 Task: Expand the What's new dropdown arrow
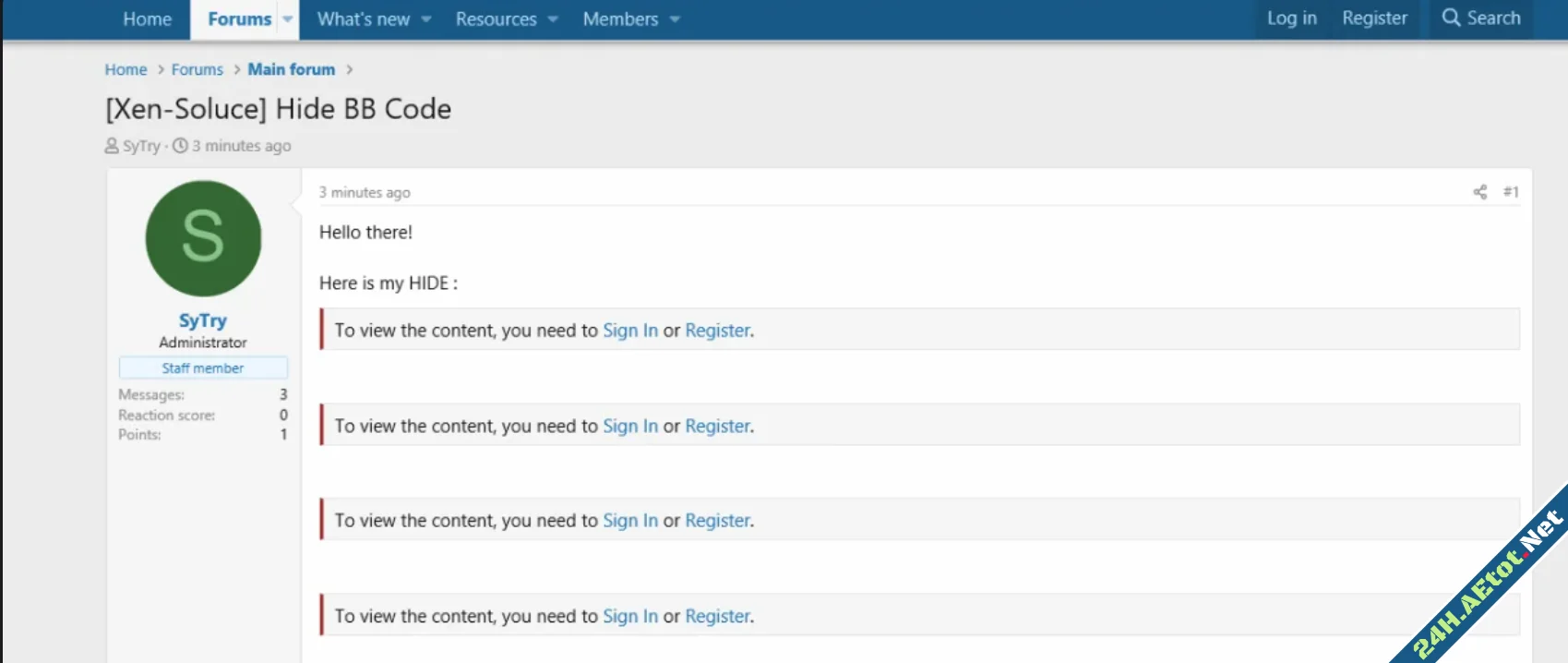pyautogui.click(x=426, y=19)
